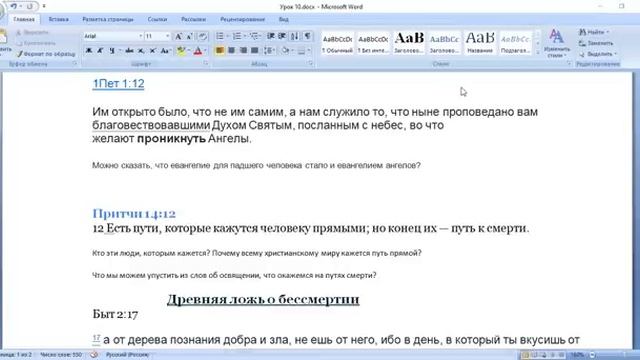Viewport: 640px width, 360px height.
Task: Click borders icon in paragraph group
Action: pos(301,51)
